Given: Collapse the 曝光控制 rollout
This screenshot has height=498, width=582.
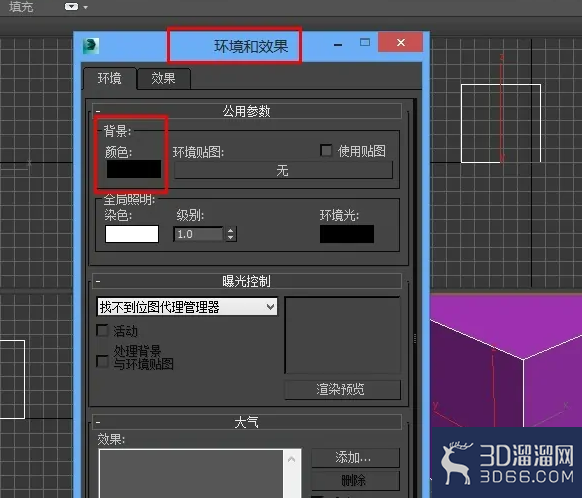Looking at the screenshot, I should 246,281.
